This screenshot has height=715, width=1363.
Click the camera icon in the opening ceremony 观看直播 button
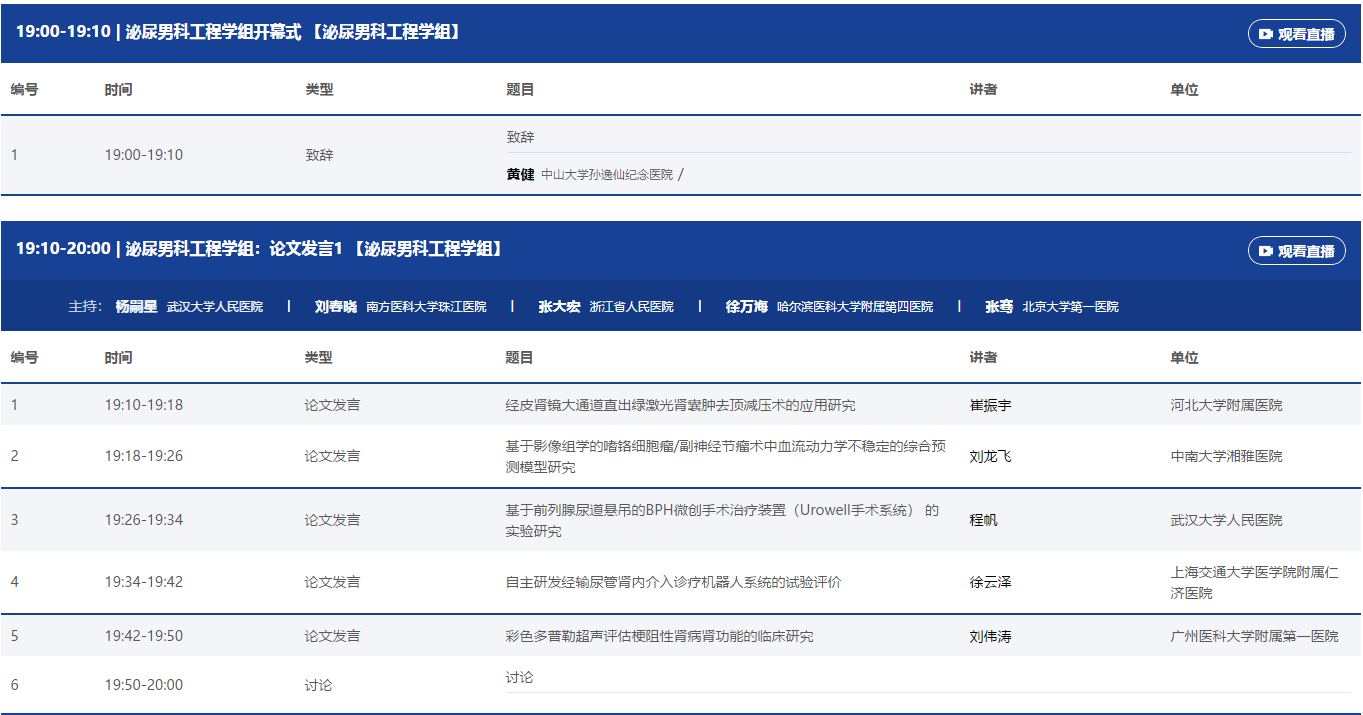(1266, 34)
